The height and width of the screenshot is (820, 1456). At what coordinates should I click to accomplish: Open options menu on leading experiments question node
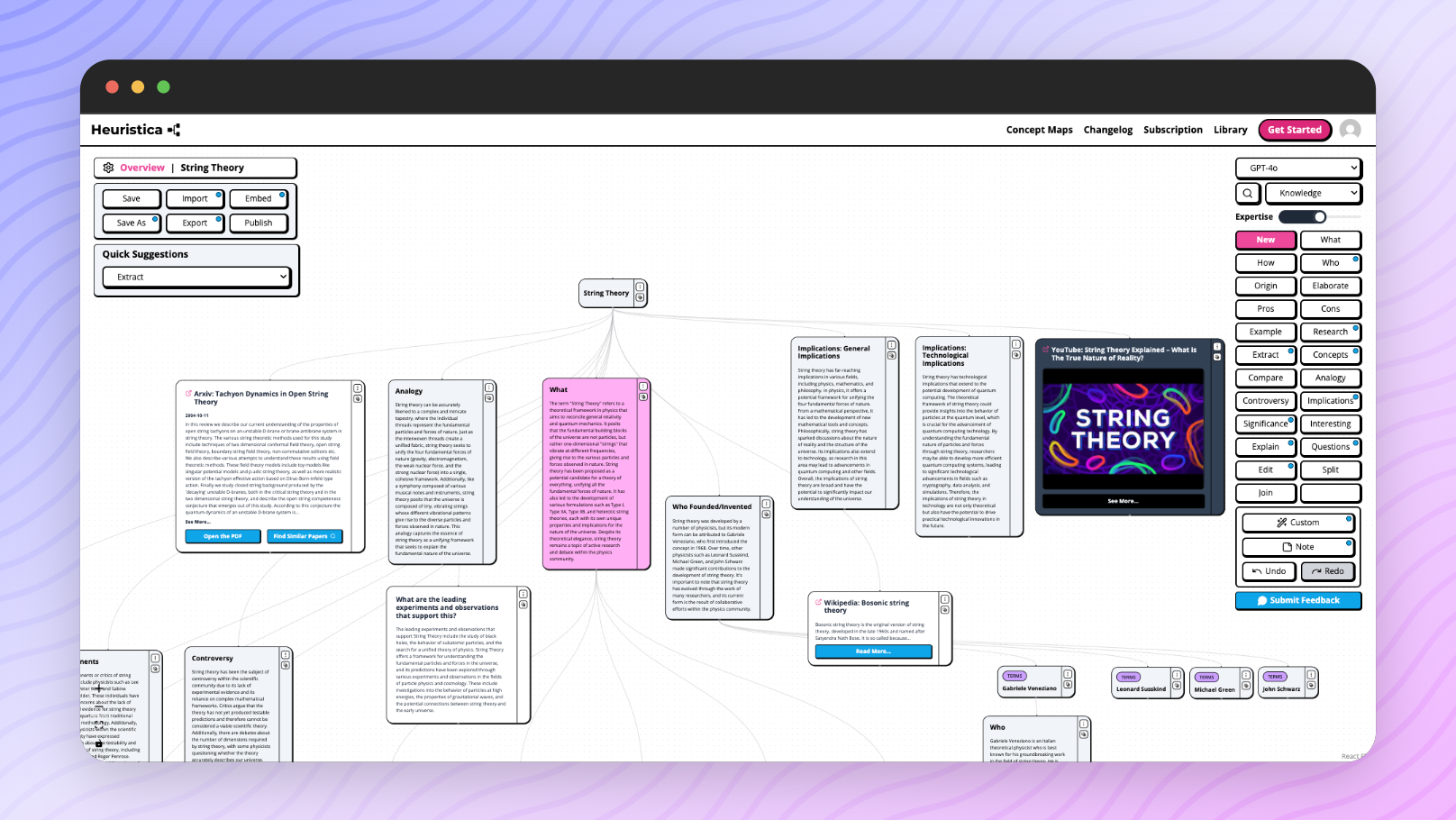tap(523, 594)
